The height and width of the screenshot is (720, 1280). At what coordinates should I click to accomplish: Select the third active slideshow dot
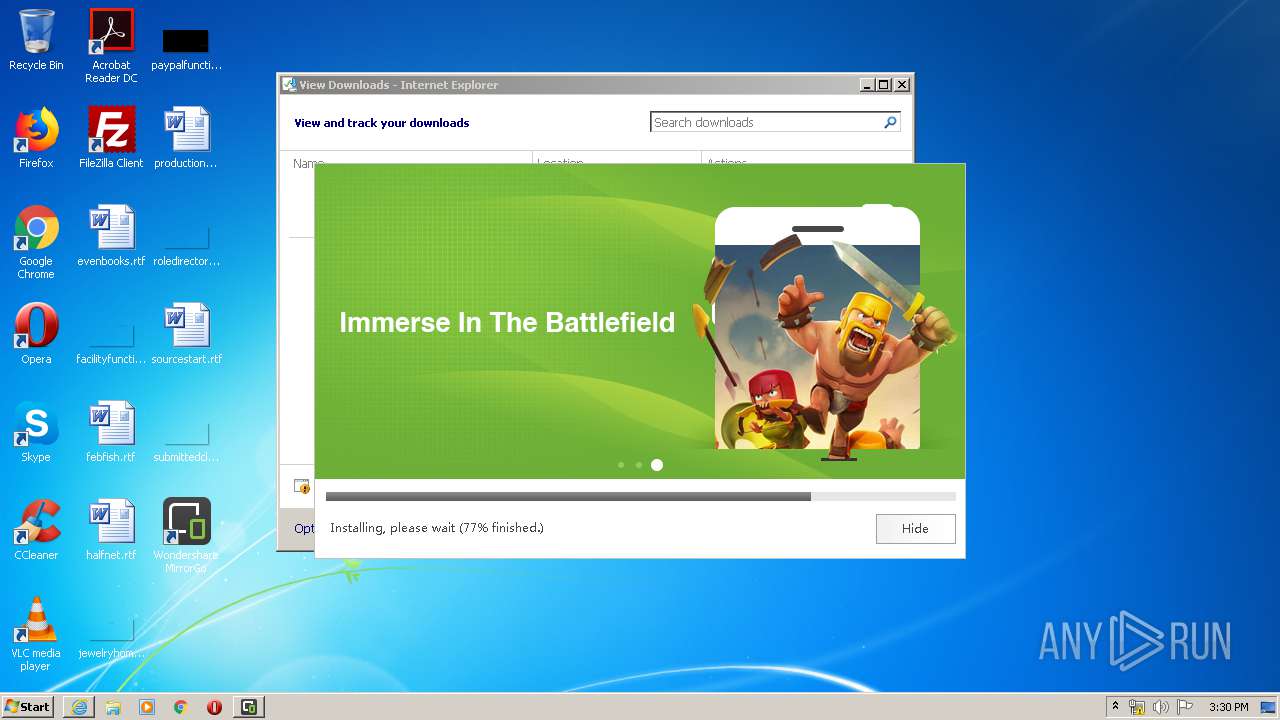[657, 465]
